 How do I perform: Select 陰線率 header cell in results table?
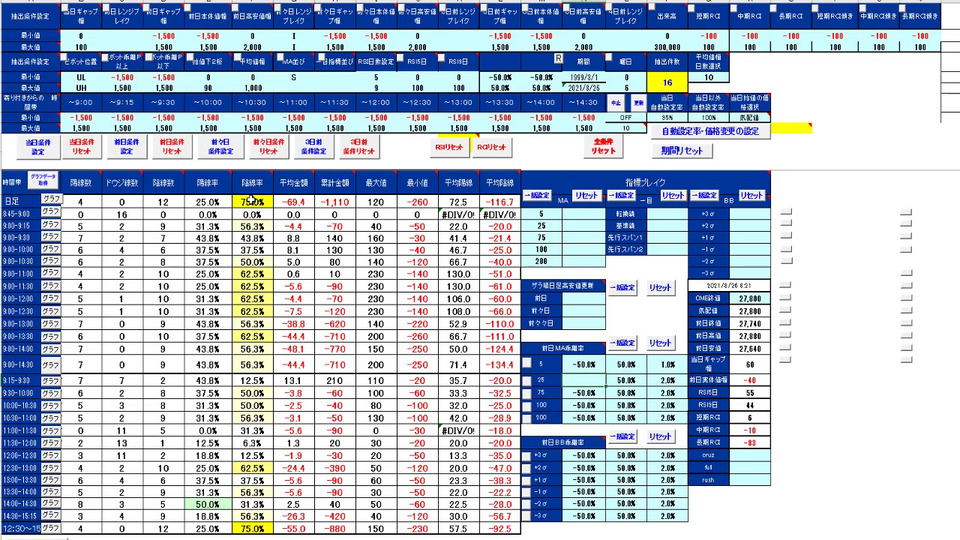click(x=252, y=182)
